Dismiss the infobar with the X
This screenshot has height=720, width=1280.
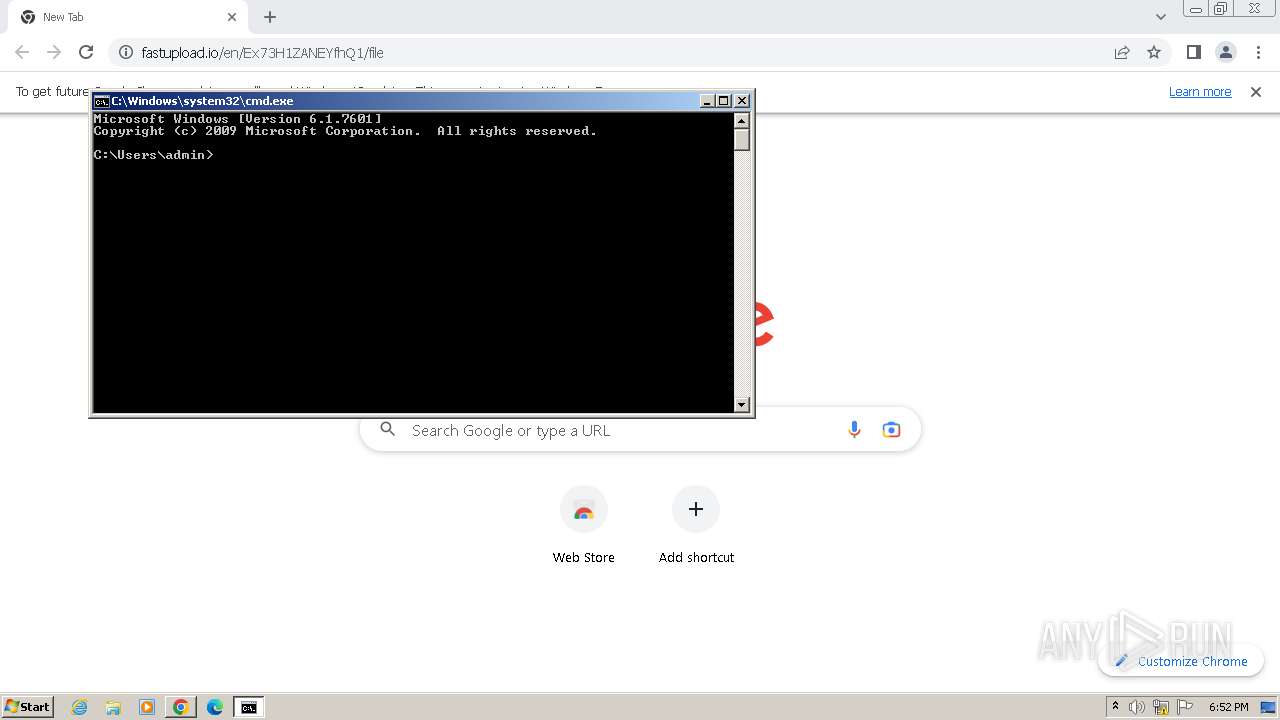tap(1256, 91)
